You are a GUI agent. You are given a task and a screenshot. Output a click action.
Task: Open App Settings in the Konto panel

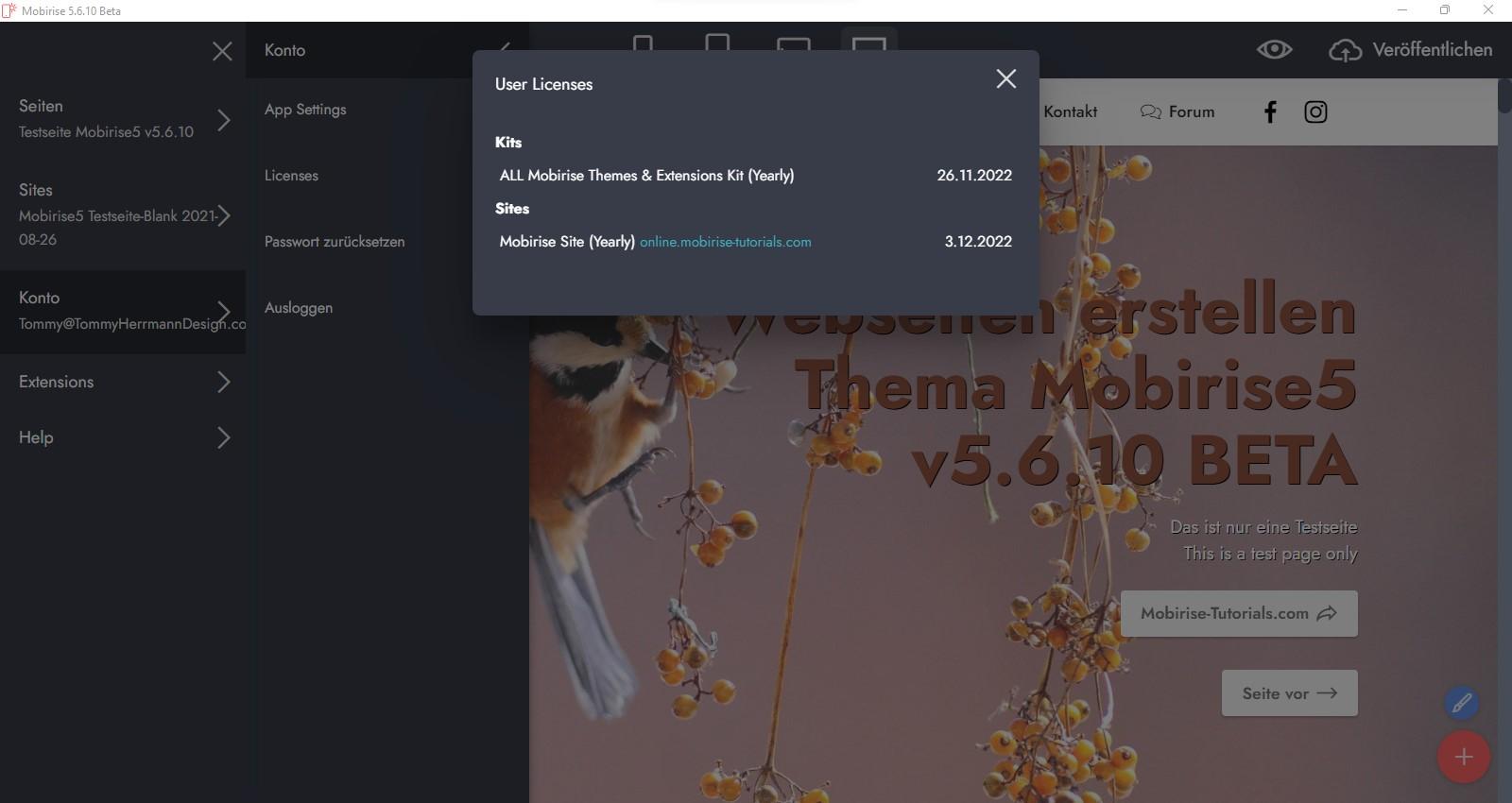[x=305, y=110]
